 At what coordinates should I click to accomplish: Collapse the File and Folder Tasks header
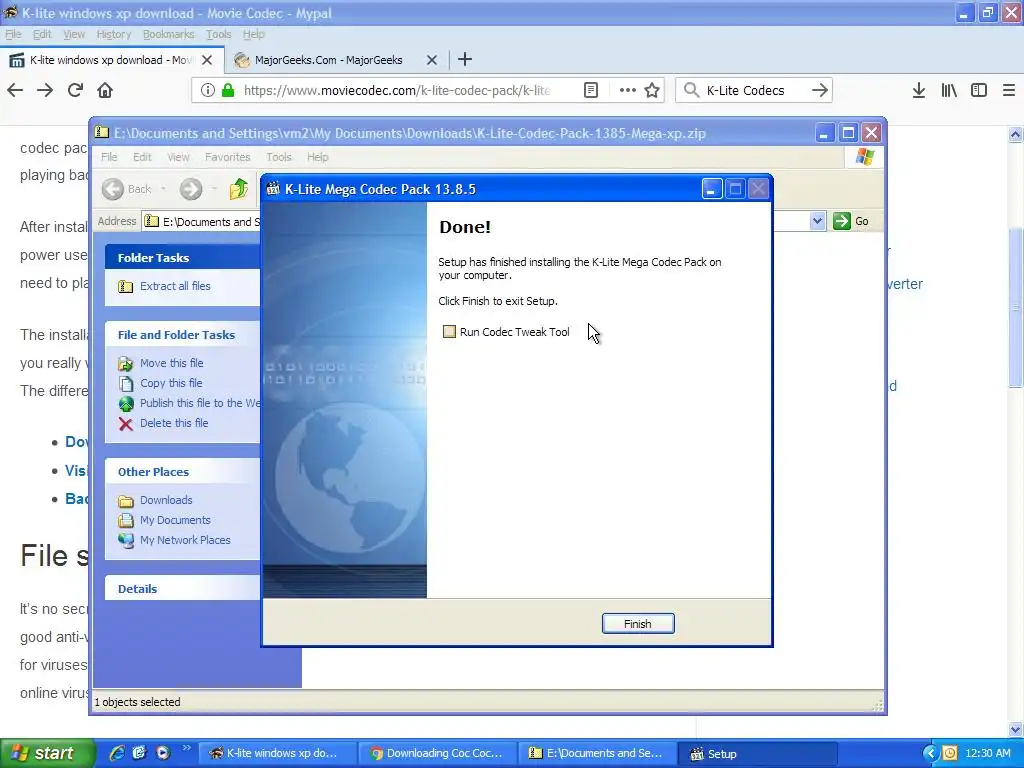point(182,334)
